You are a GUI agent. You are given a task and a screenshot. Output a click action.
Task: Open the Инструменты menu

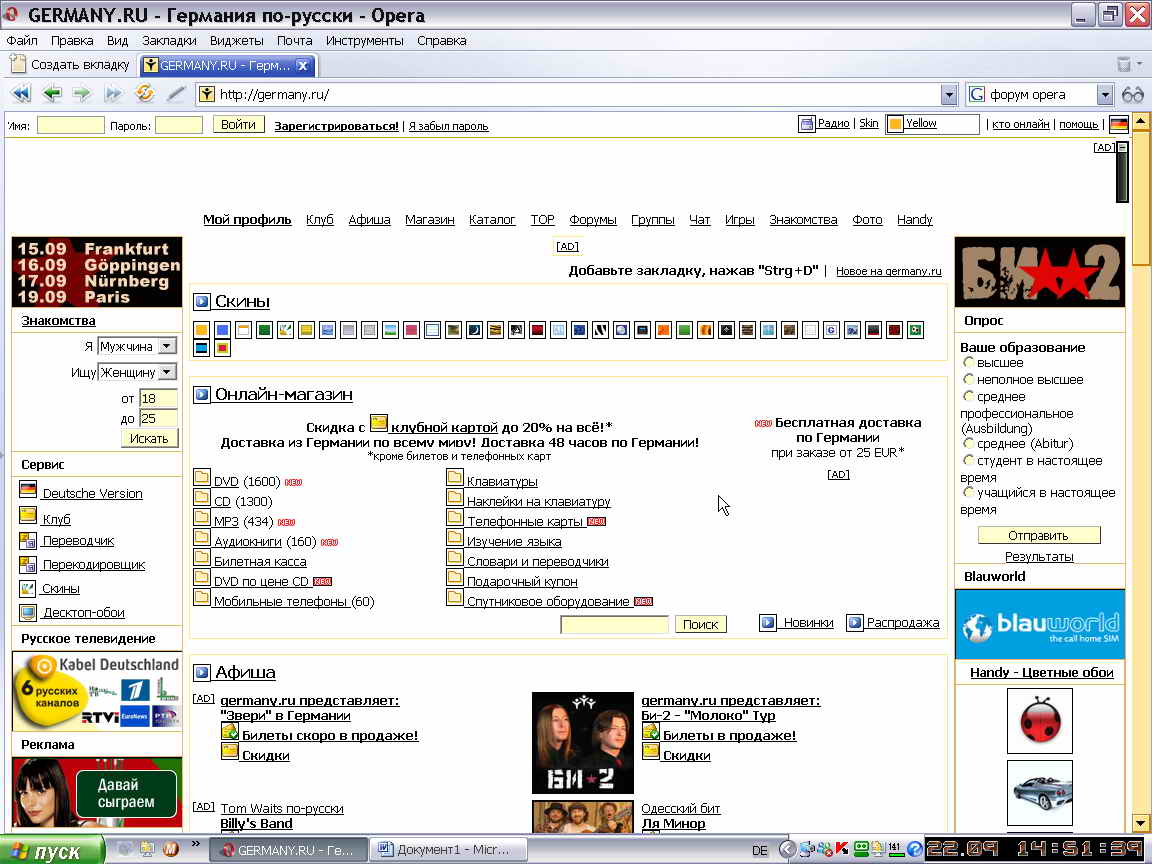(364, 40)
